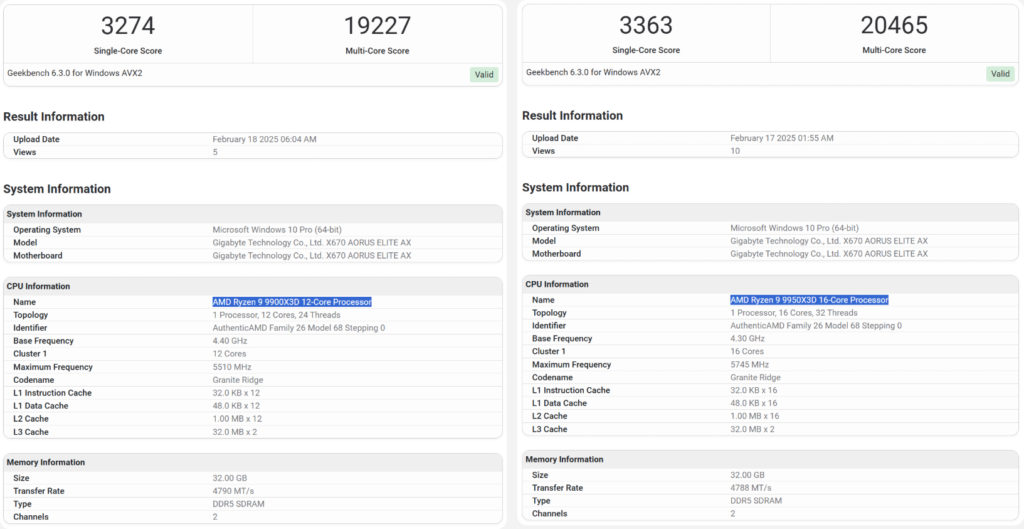Click the views count '5'
1024x529 pixels.
(215, 152)
